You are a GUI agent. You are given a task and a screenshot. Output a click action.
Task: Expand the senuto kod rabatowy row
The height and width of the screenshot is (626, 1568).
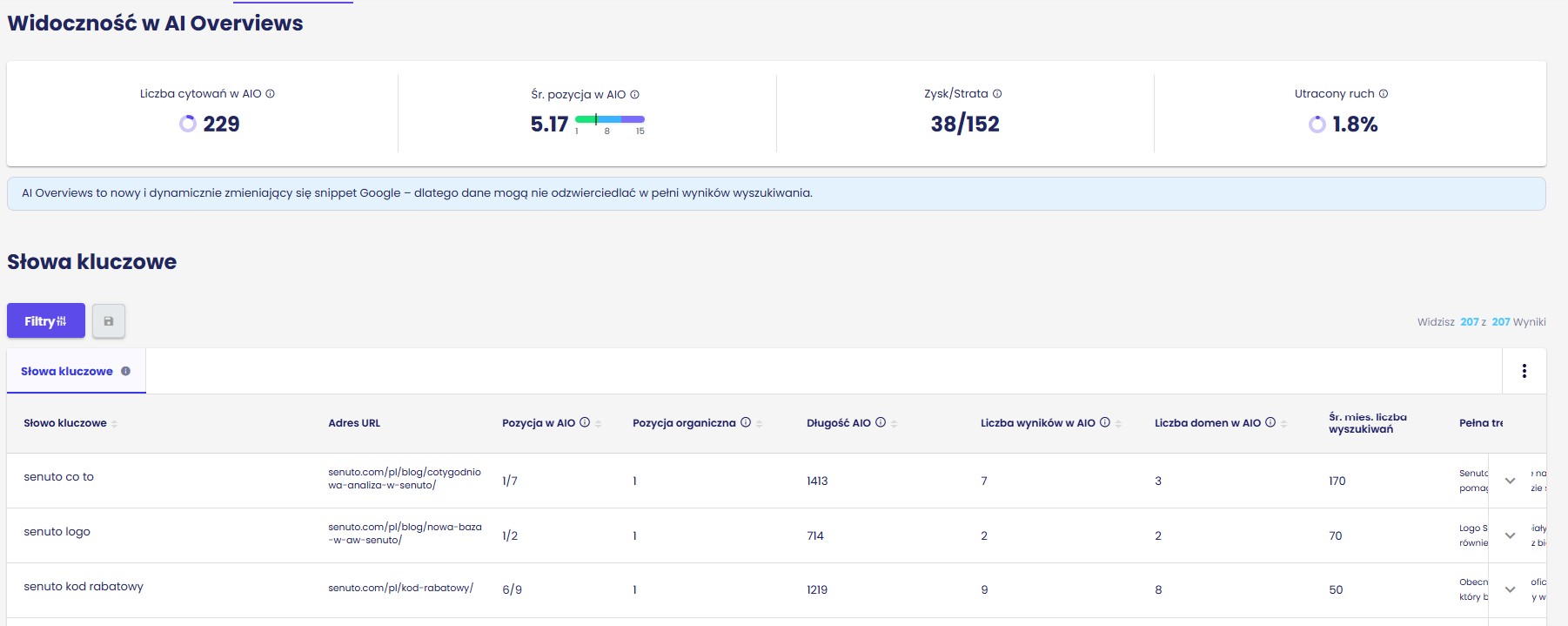point(1510,589)
